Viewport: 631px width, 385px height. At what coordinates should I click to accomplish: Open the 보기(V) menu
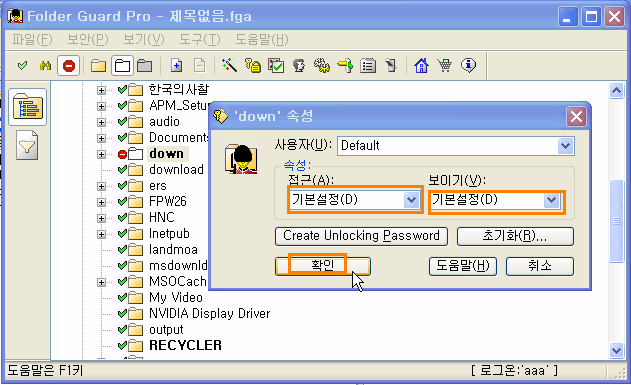click(x=144, y=39)
